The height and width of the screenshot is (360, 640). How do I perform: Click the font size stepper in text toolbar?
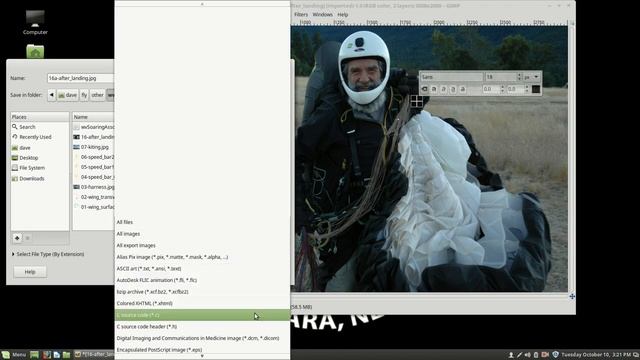519,77
